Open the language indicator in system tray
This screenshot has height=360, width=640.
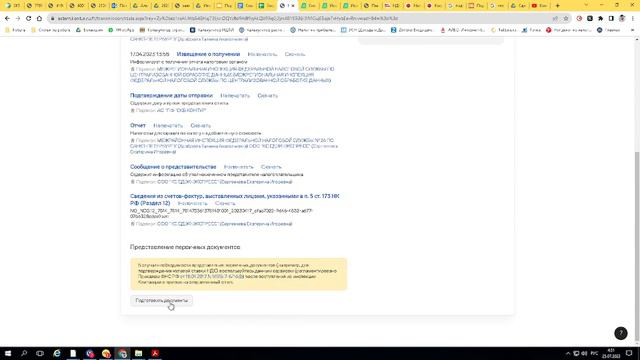[594, 353]
